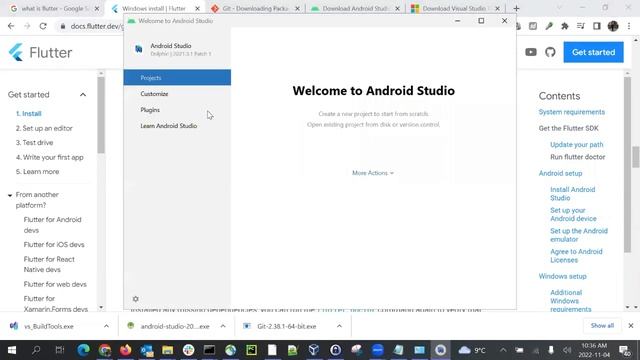Open 'Flutter for web devs' link
Viewport: 640px width, 360px height.
coord(55,284)
